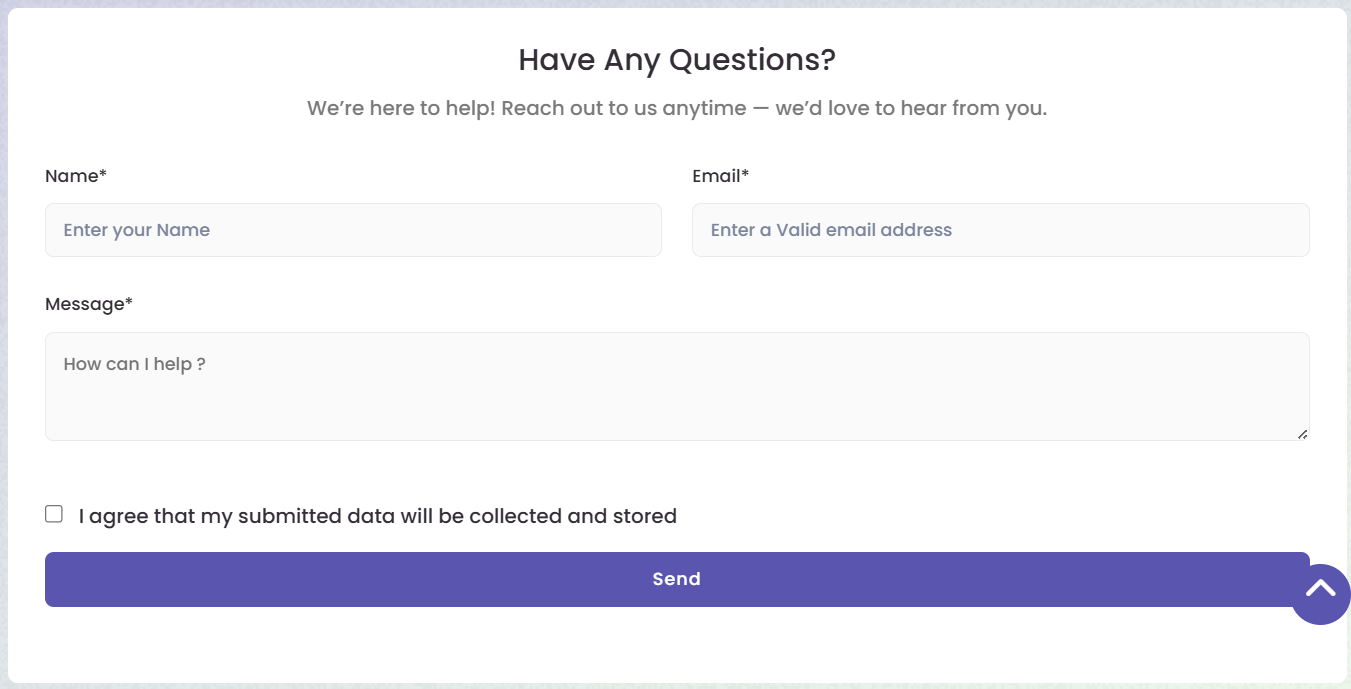The width and height of the screenshot is (1351, 689).
Task: Click into the "Enter a Valid email address" field
Action: 1000,230
